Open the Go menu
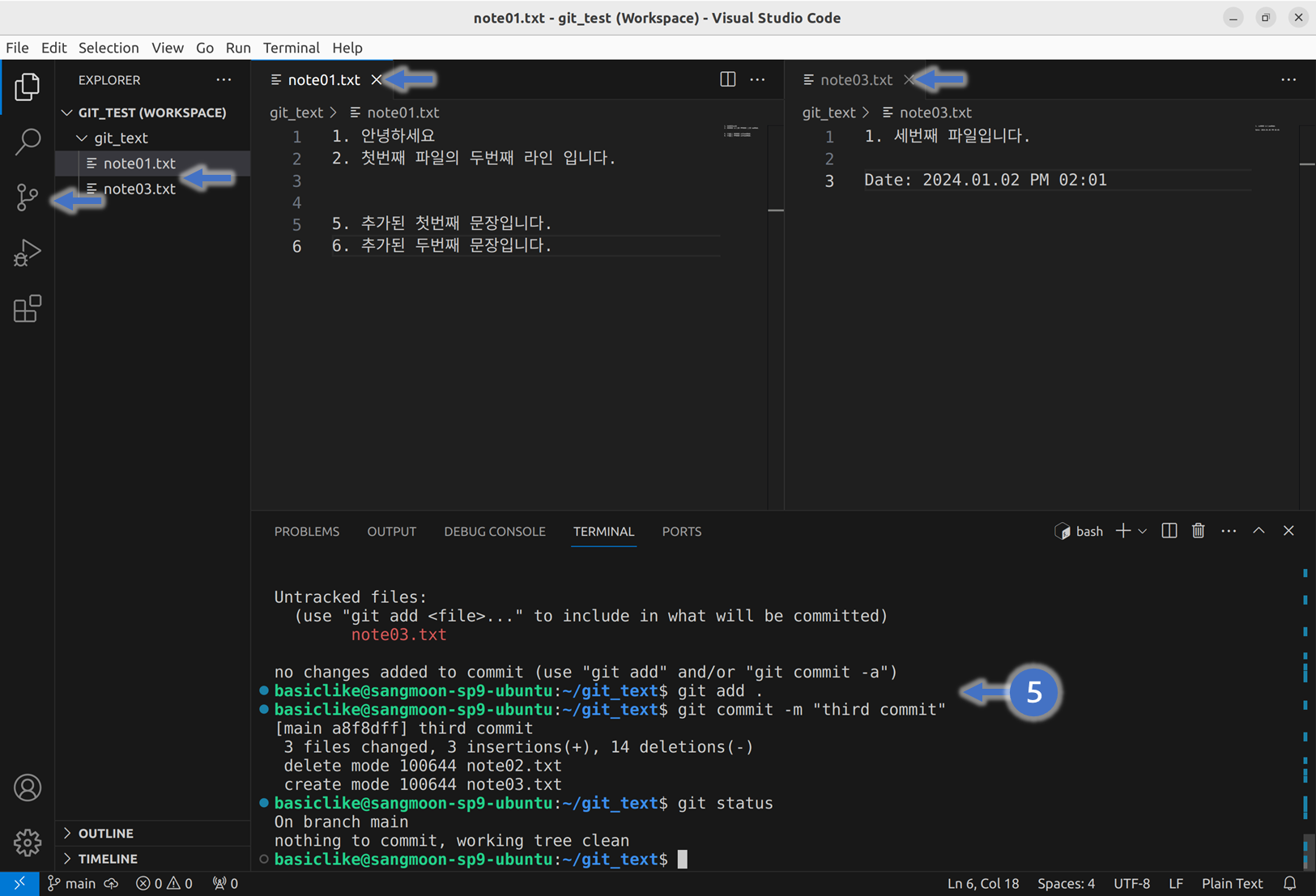 pos(205,48)
